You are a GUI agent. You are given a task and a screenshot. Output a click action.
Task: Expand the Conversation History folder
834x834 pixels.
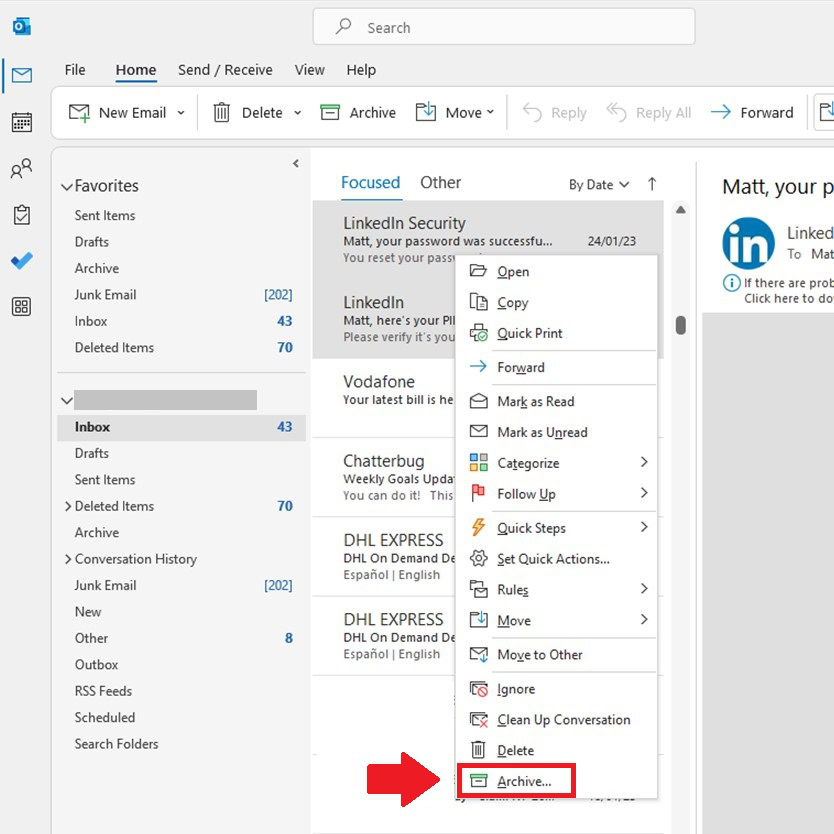click(68, 559)
